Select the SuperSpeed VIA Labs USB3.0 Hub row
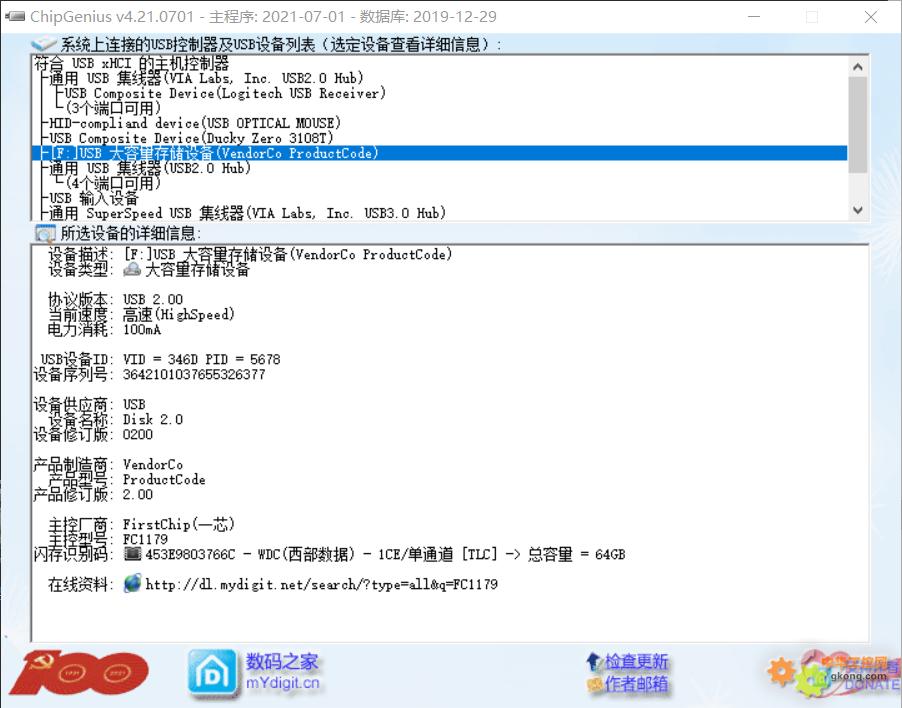902x708 pixels. pyautogui.click(x=247, y=213)
